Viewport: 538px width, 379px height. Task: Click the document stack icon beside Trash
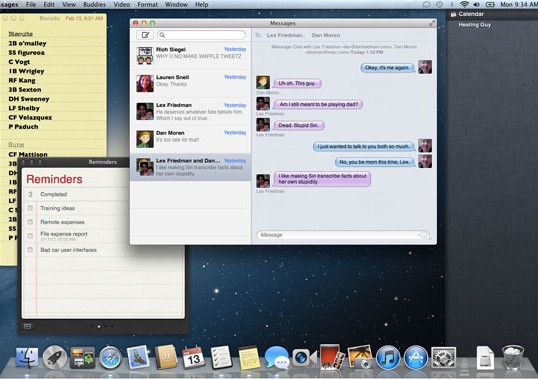485,358
